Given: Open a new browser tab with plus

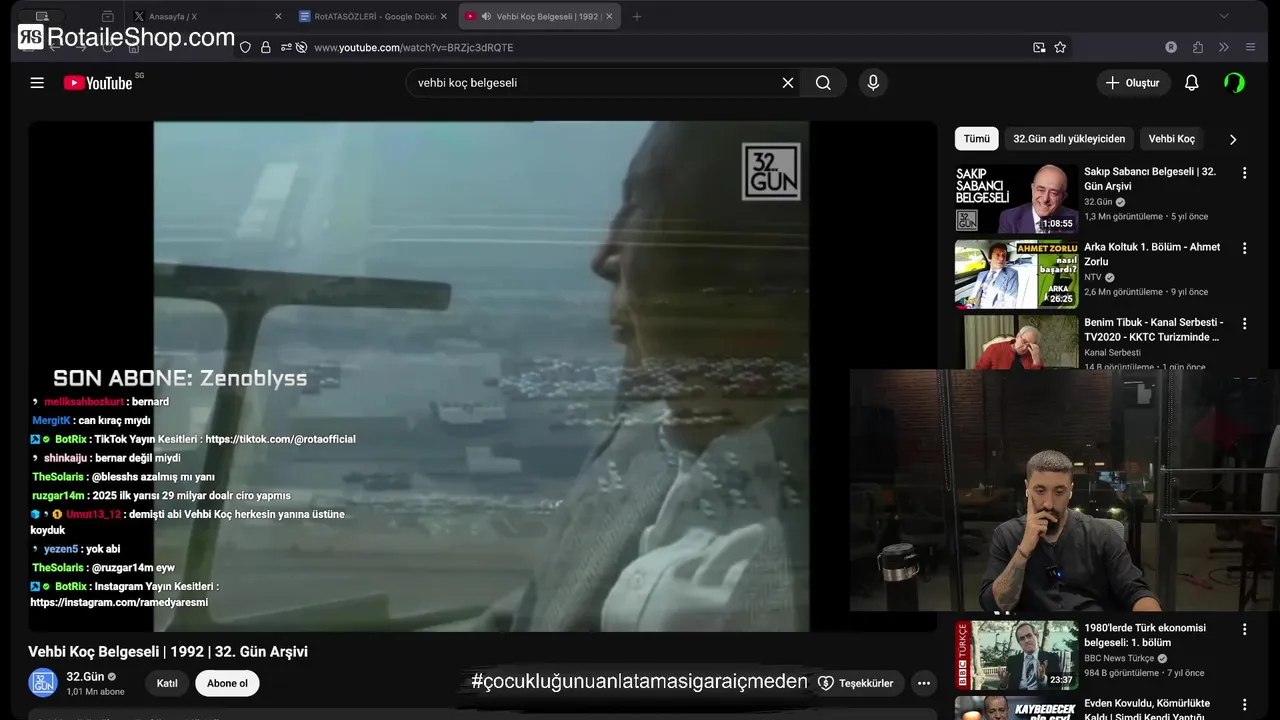Looking at the screenshot, I should point(637,16).
